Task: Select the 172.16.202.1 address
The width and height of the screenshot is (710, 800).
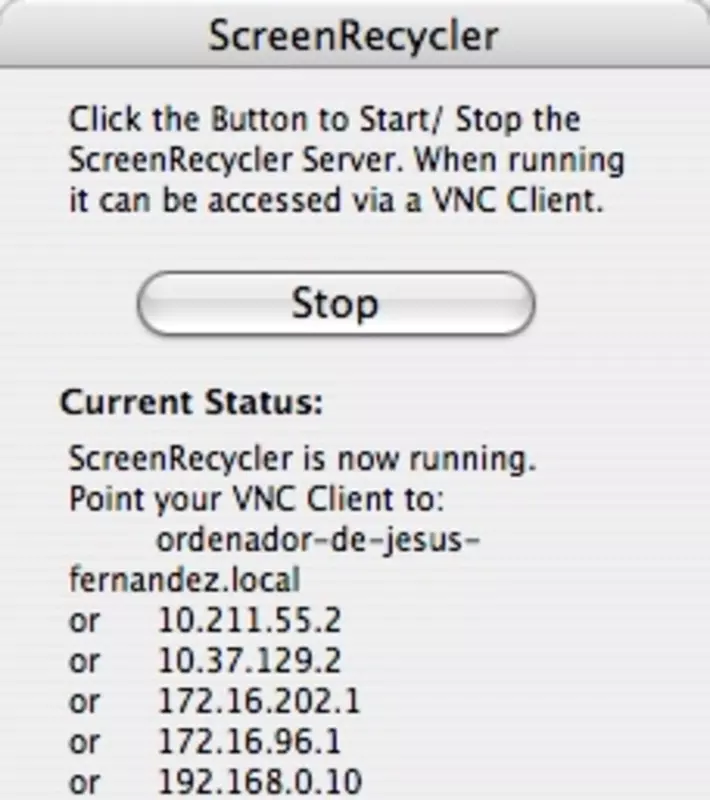Action: [260, 702]
